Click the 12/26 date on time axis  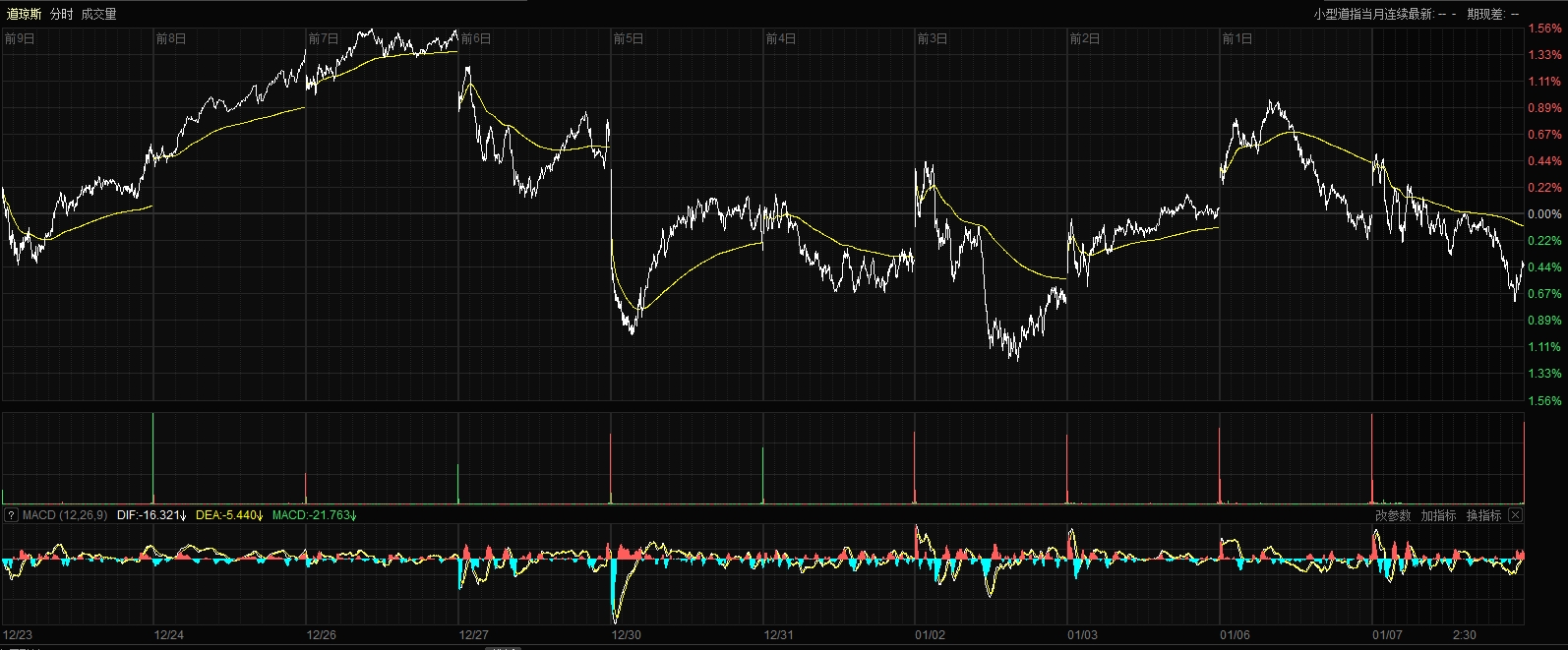(322, 635)
